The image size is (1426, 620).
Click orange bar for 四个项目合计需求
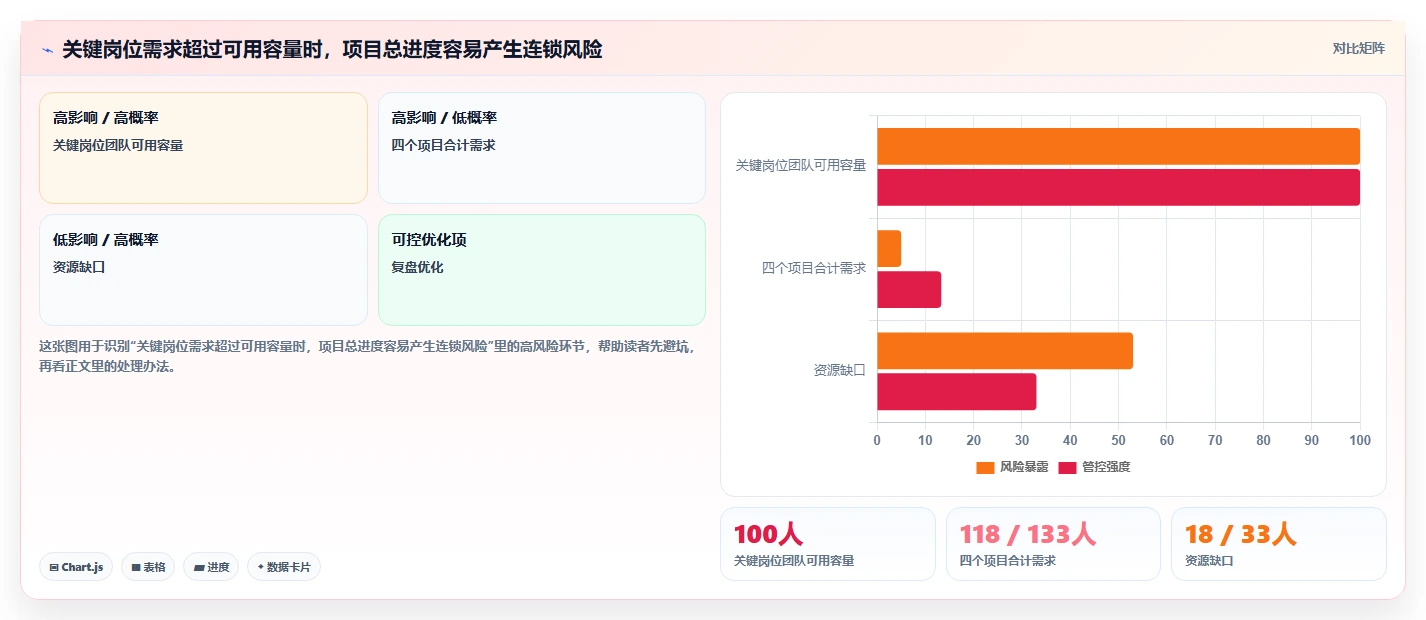(889, 248)
